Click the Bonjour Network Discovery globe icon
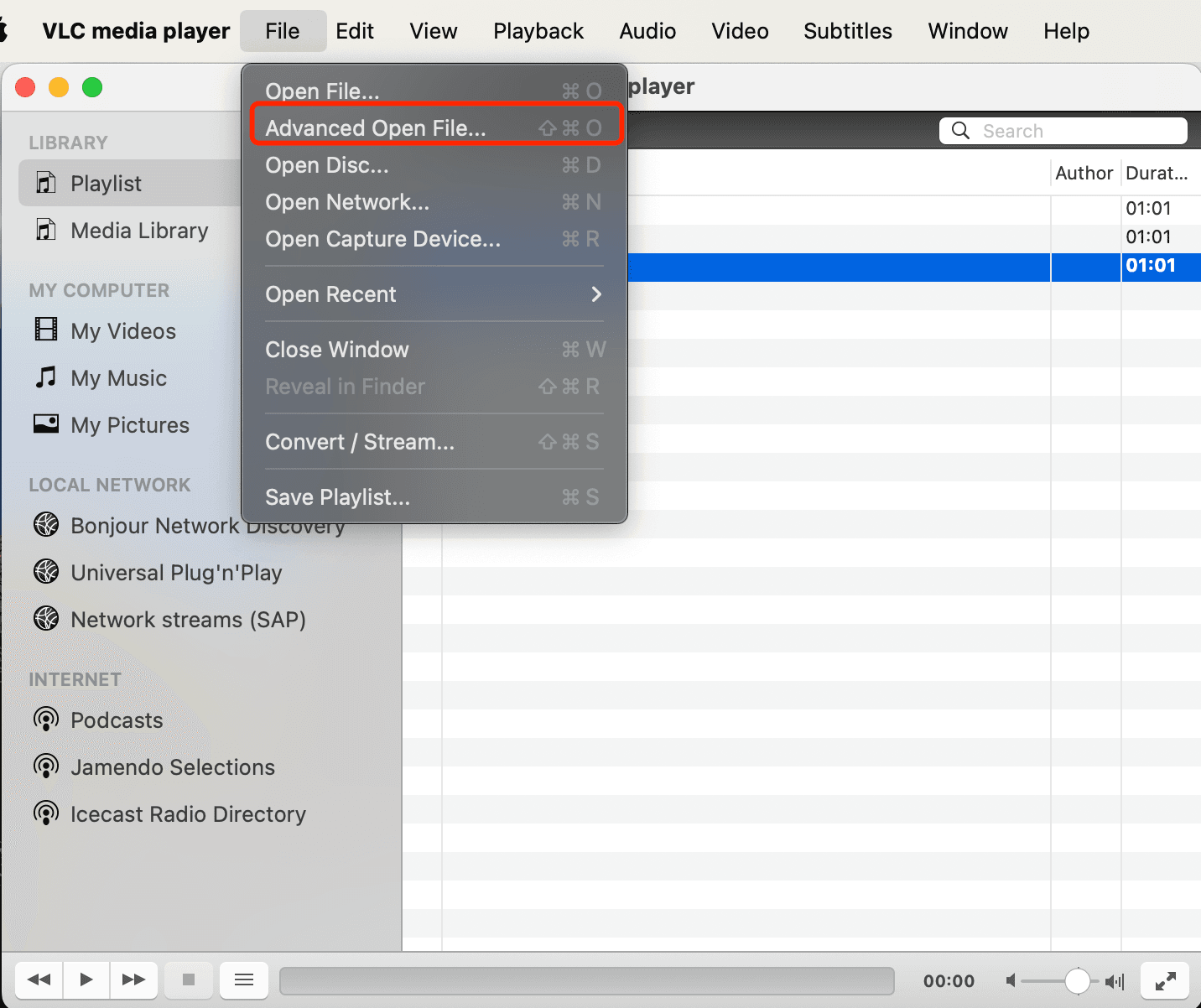Viewport: 1201px width, 1008px height. pos(46,525)
